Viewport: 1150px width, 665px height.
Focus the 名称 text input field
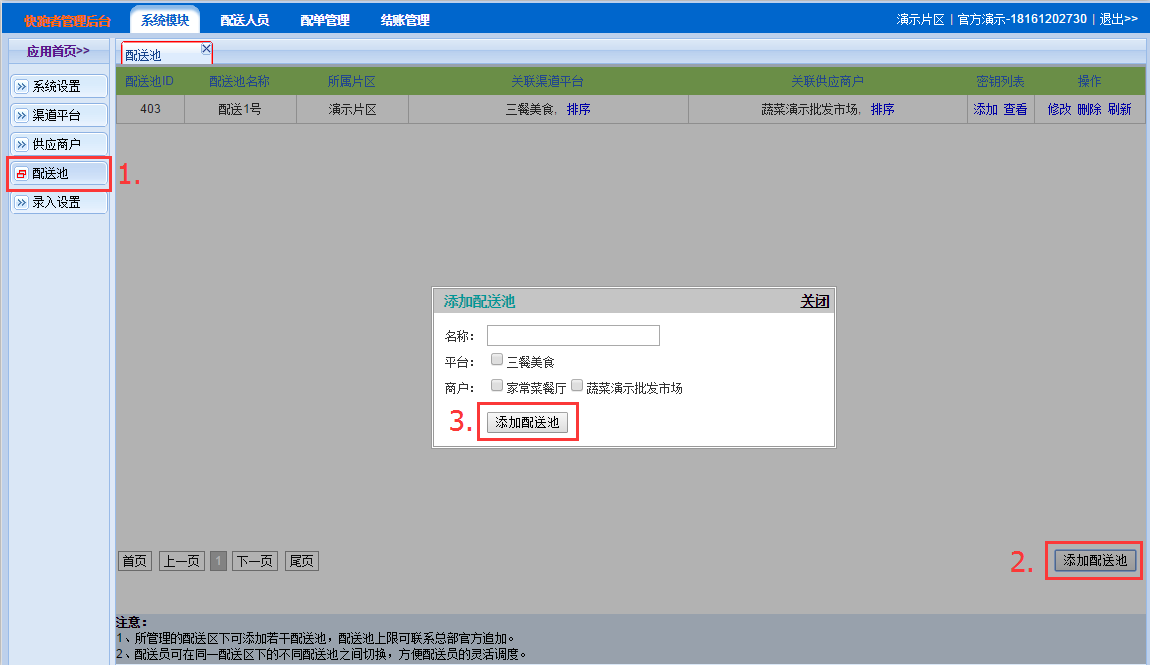point(573,335)
